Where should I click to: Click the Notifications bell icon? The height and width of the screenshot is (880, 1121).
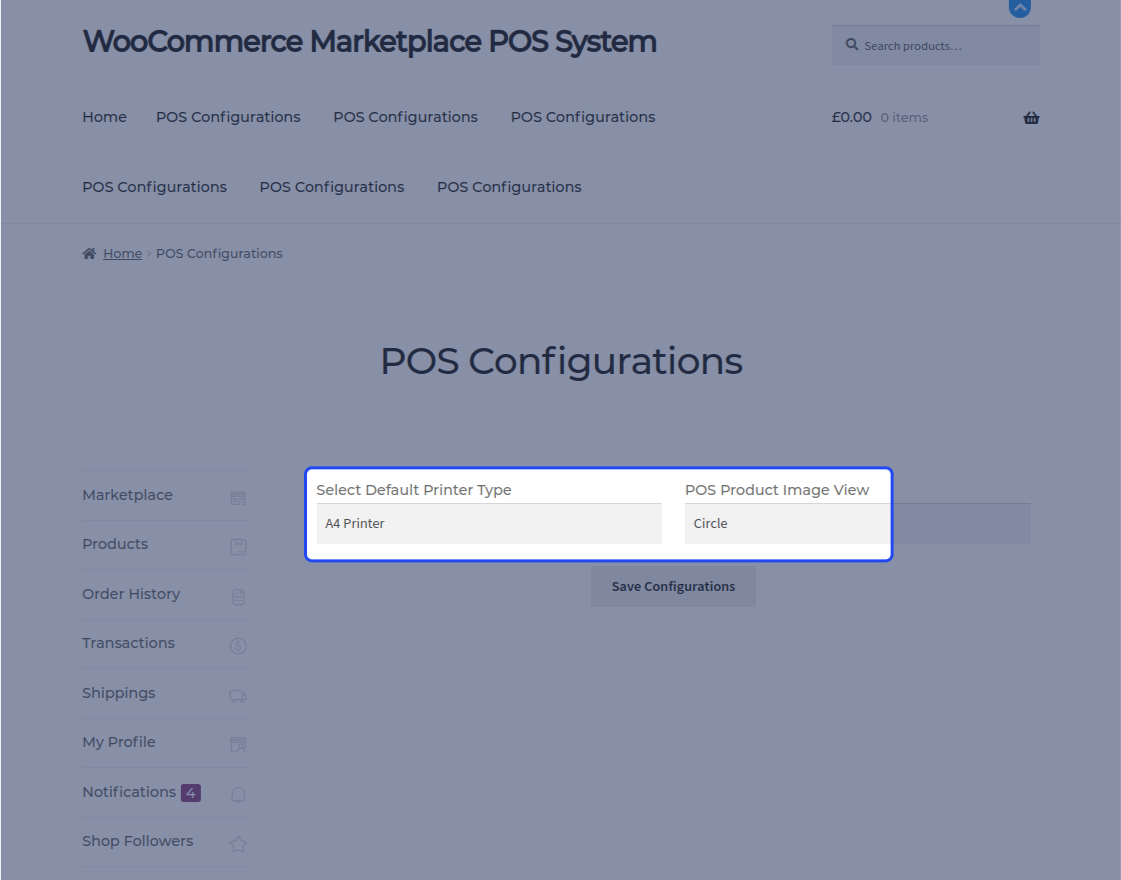pyautogui.click(x=238, y=795)
